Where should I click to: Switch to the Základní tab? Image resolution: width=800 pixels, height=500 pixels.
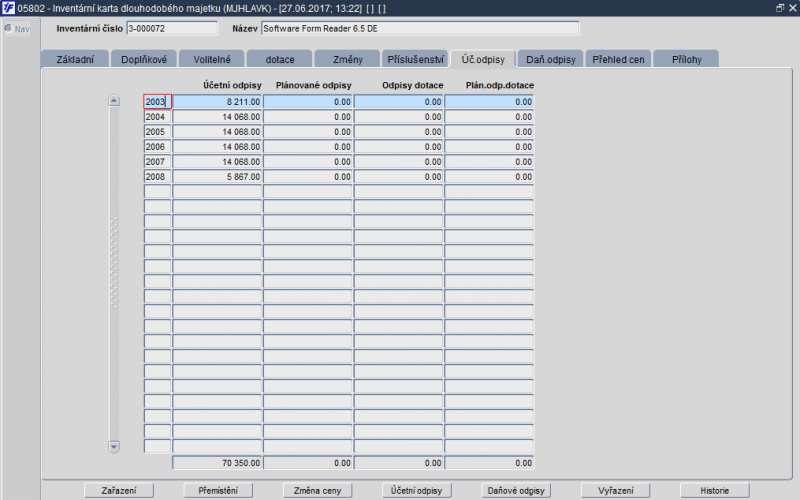tap(75, 59)
